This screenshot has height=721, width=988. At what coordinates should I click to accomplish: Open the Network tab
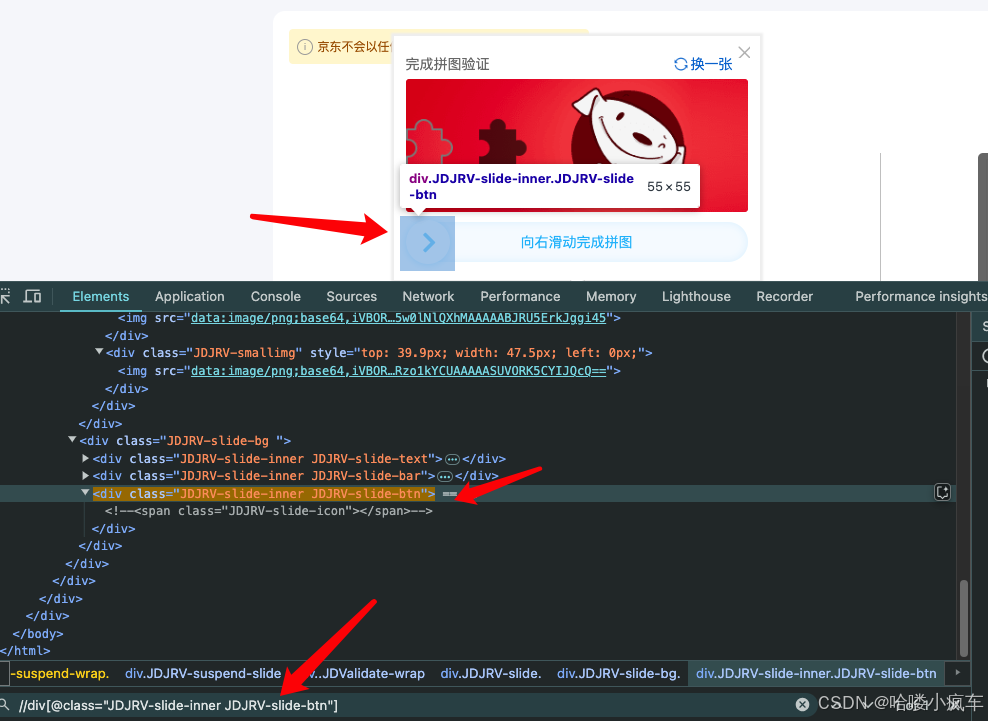428,296
